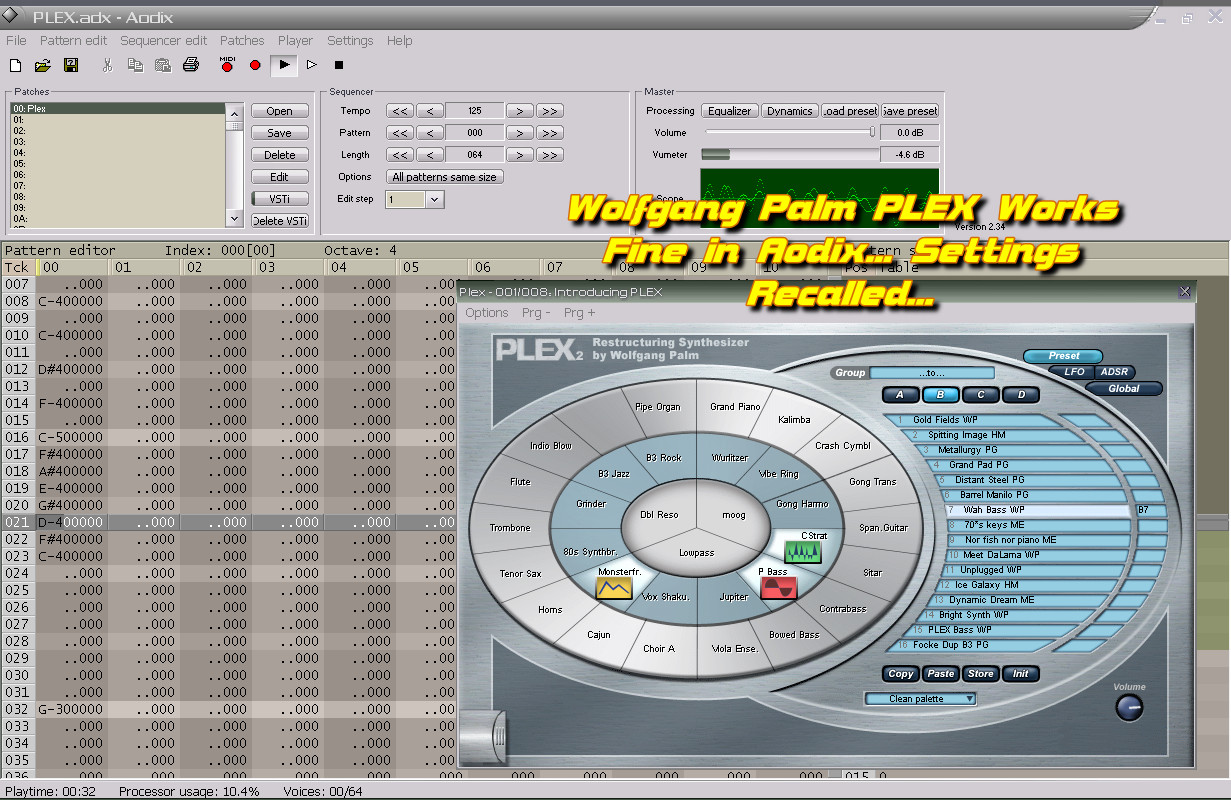Decrease Pattern number by single step
The image size is (1231, 800).
430,133
